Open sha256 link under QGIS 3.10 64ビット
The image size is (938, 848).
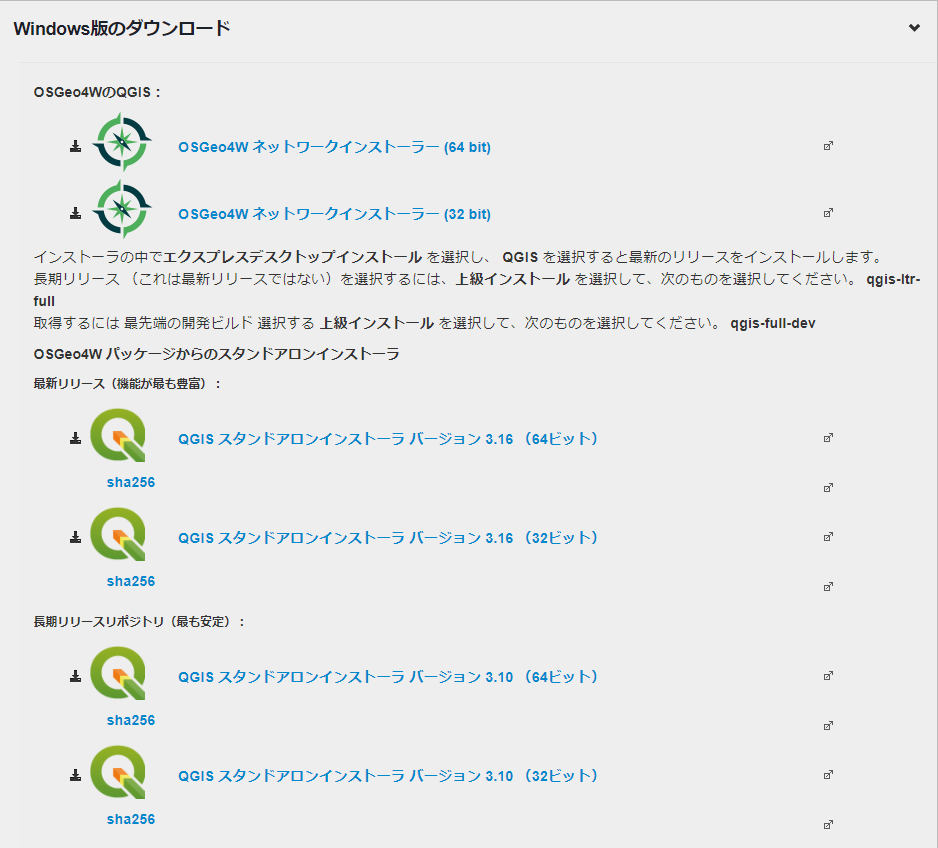coord(131,720)
